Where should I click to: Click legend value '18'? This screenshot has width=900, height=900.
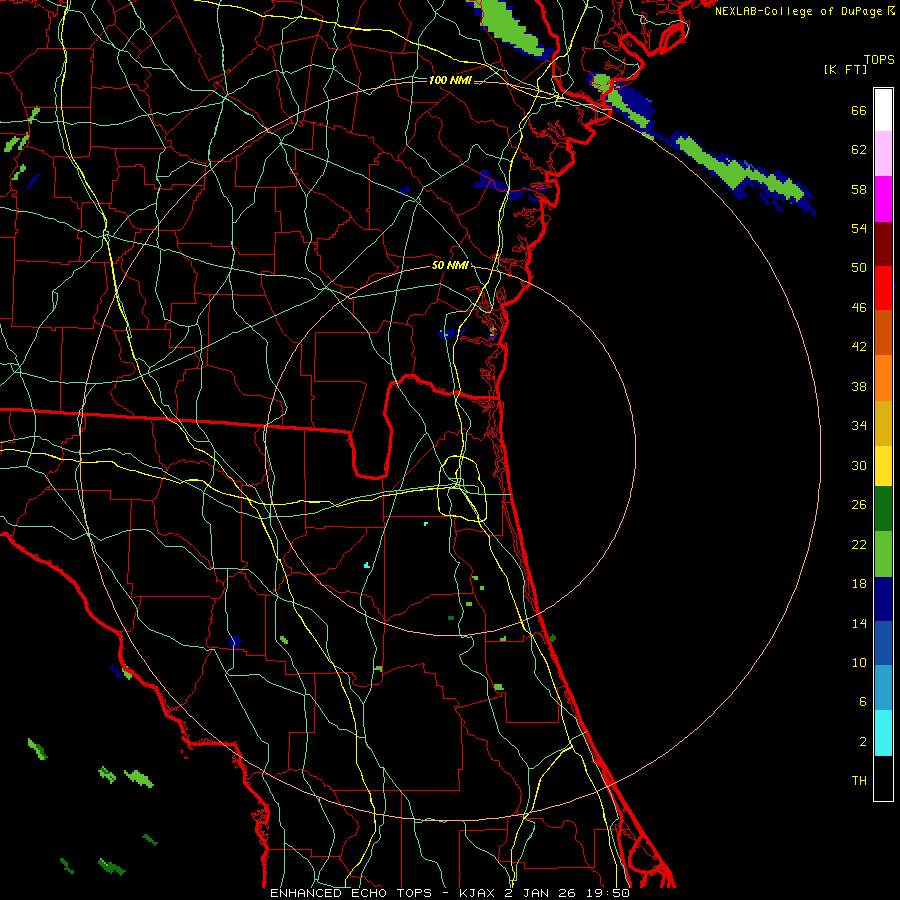pyautogui.click(x=859, y=584)
